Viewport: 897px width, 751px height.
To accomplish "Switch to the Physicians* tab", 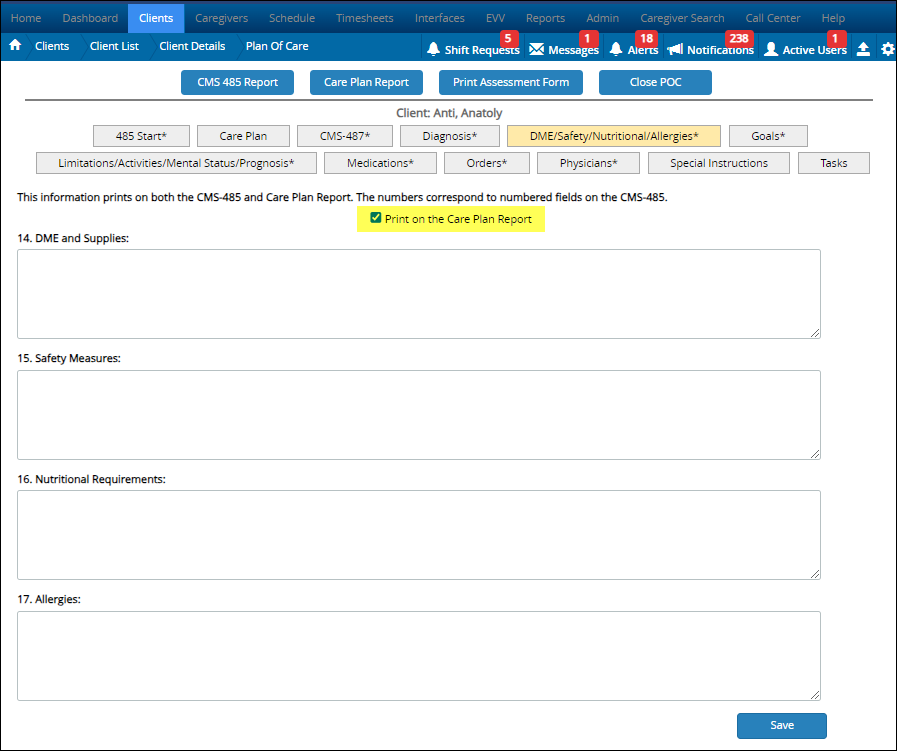I will click(589, 163).
